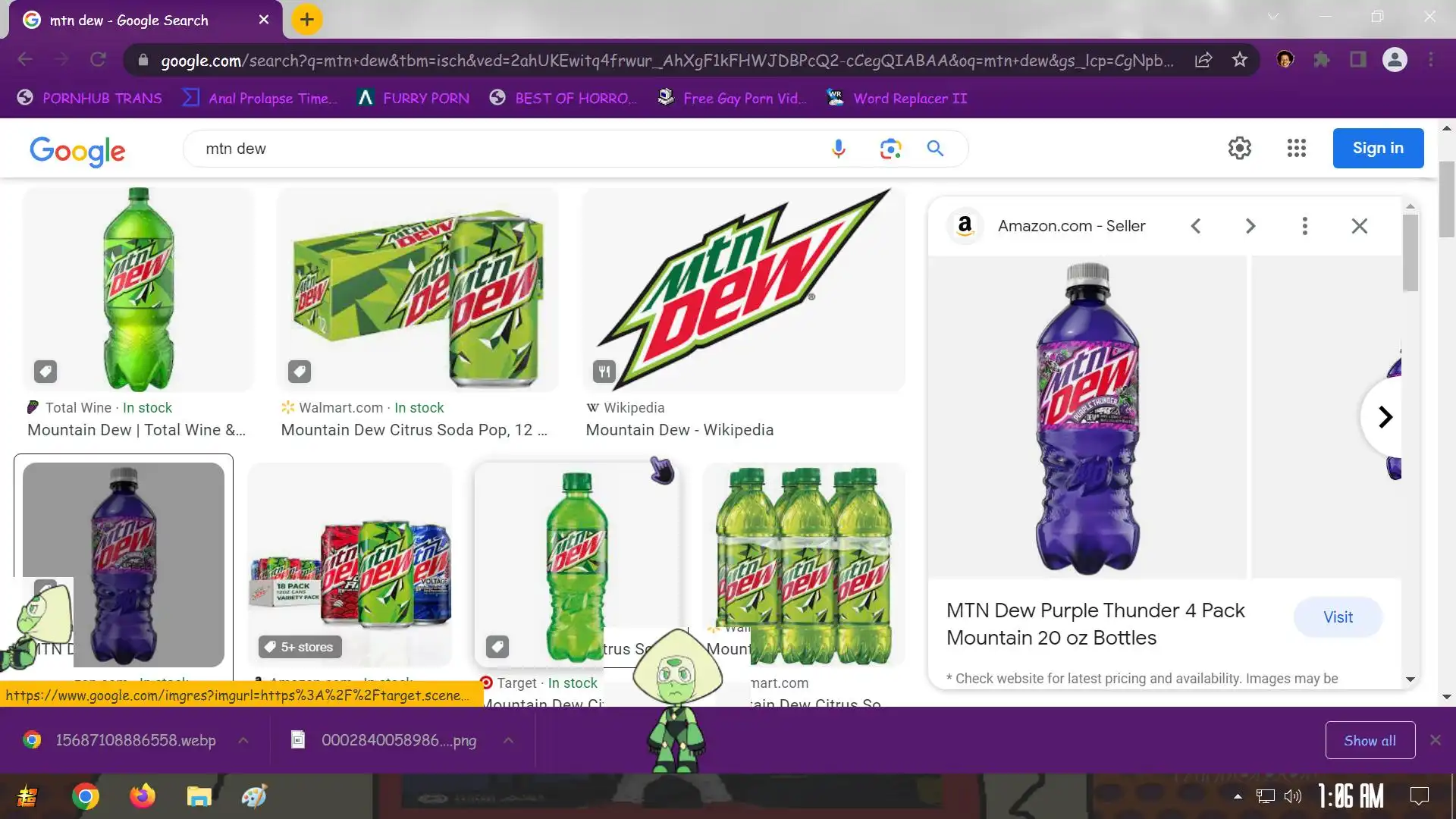This screenshot has width=1456, height=819.
Task: Click the blue search magnifier icon
Action: tap(935, 149)
